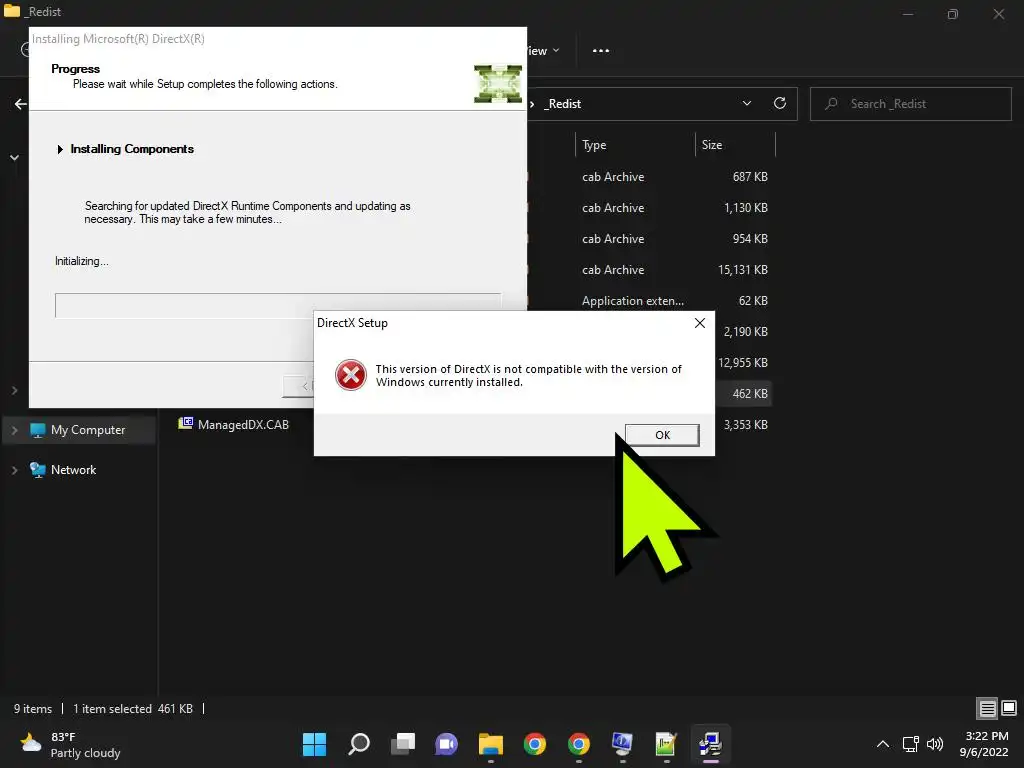Open taskbar Search
The height and width of the screenshot is (768, 1024).
click(359, 744)
